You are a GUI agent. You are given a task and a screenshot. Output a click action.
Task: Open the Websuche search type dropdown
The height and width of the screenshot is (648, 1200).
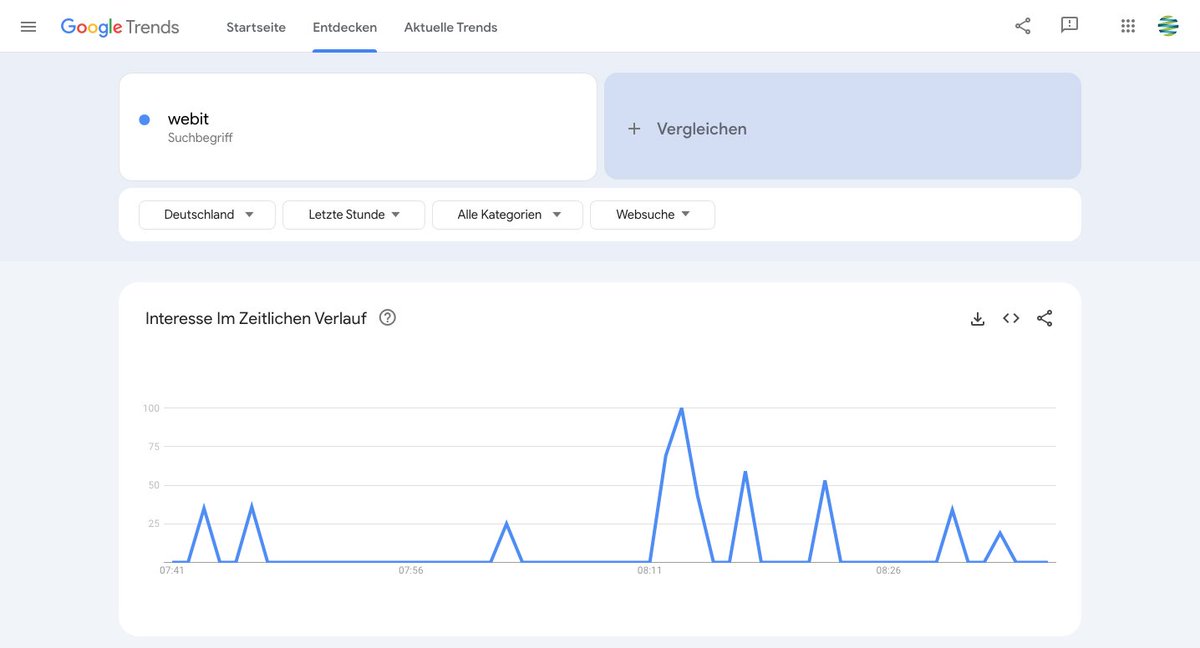[652, 215]
